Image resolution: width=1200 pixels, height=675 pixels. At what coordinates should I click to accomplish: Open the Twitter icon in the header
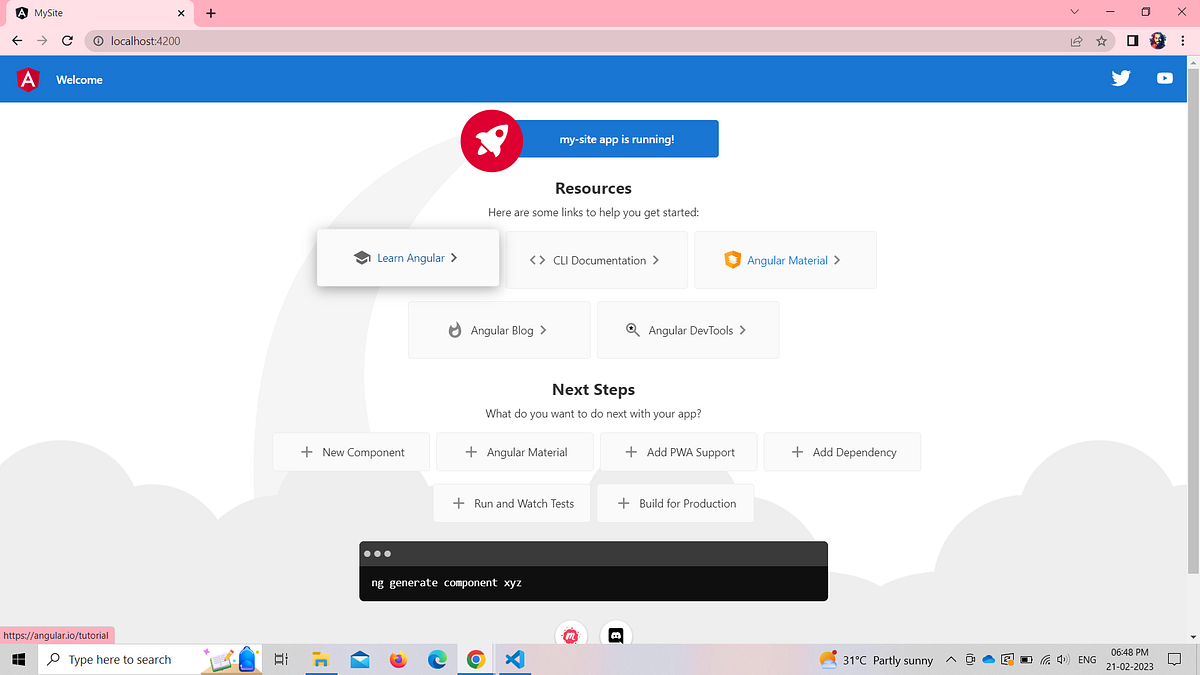(x=1120, y=77)
